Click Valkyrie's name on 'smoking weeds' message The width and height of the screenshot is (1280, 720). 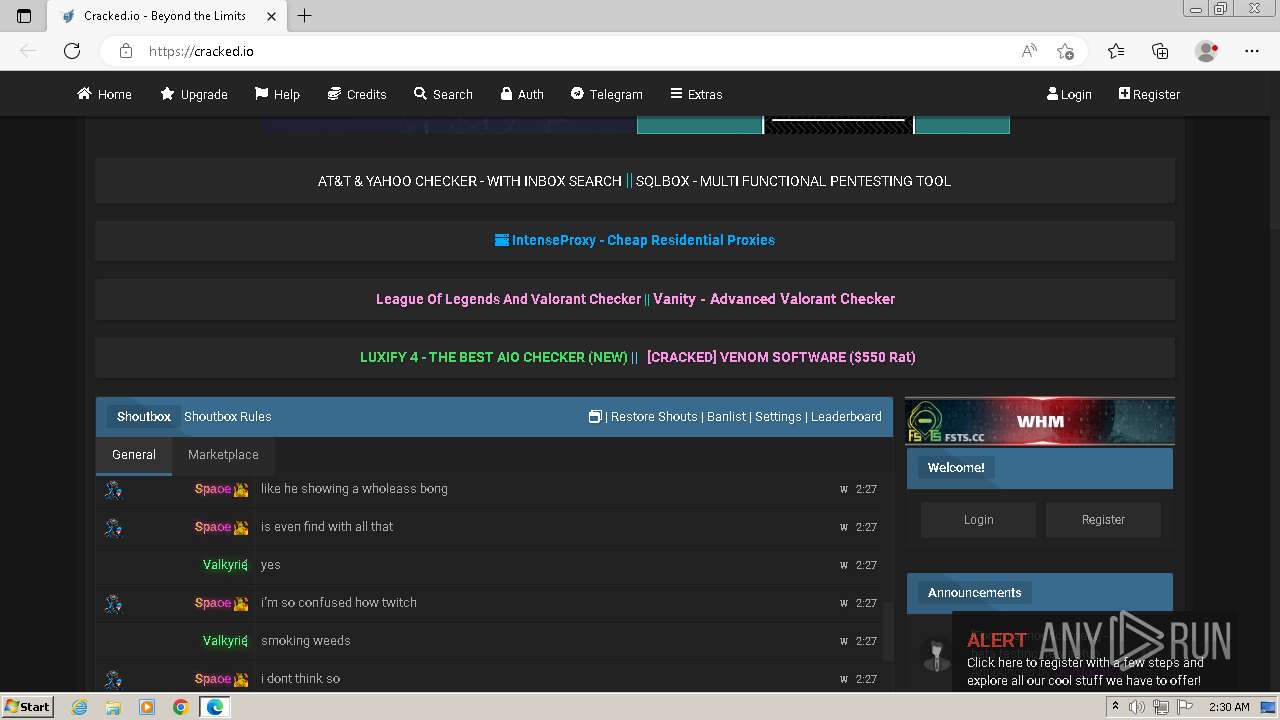coord(225,641)
